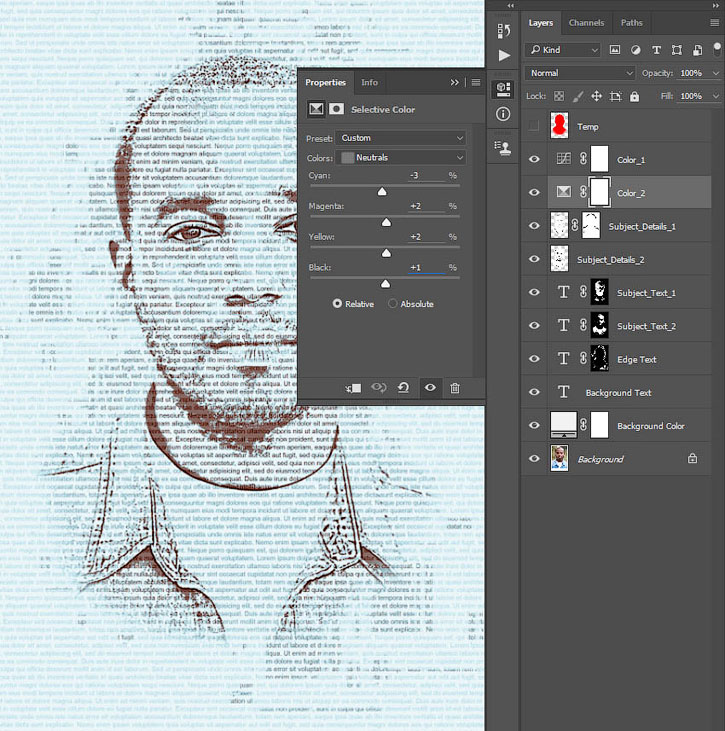
Task: Collapse the Layers panel group arrows
Action: click(x=715, y=6)
